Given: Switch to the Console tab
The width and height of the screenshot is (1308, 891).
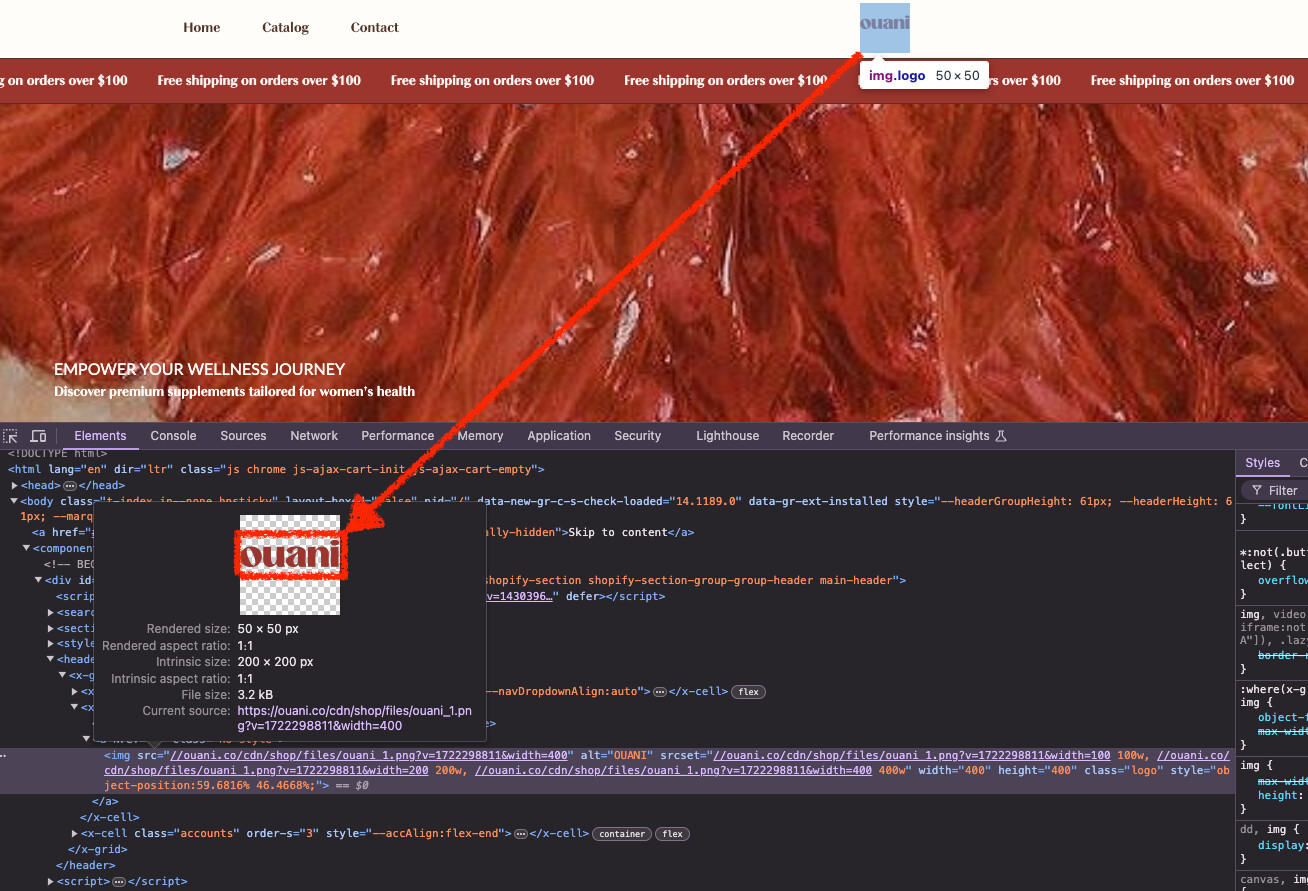Looking at the screenshot, I should [173, 436].
